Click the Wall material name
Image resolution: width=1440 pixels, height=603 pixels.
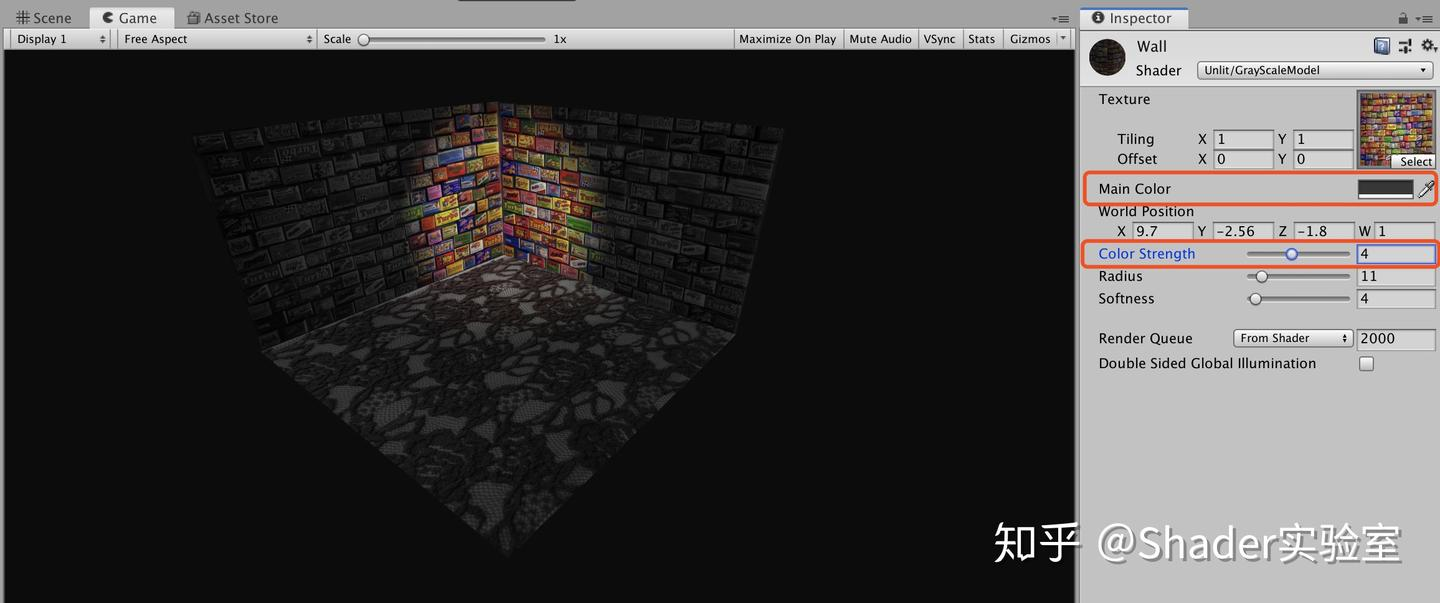(x=1152, y=46)
